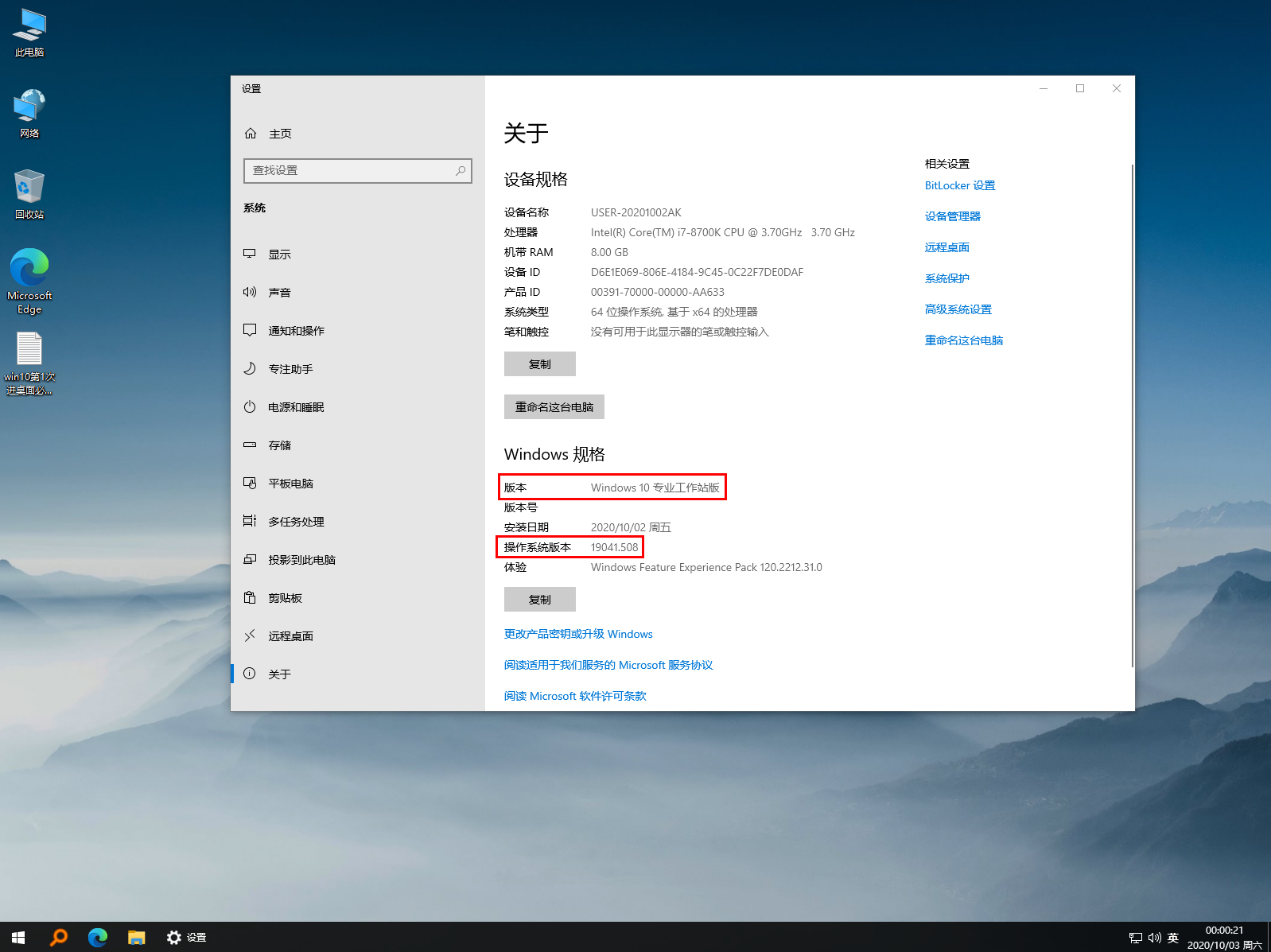
Task: Maximize the Settings window
Action: pyautogui.click(x=1080, y=88)
